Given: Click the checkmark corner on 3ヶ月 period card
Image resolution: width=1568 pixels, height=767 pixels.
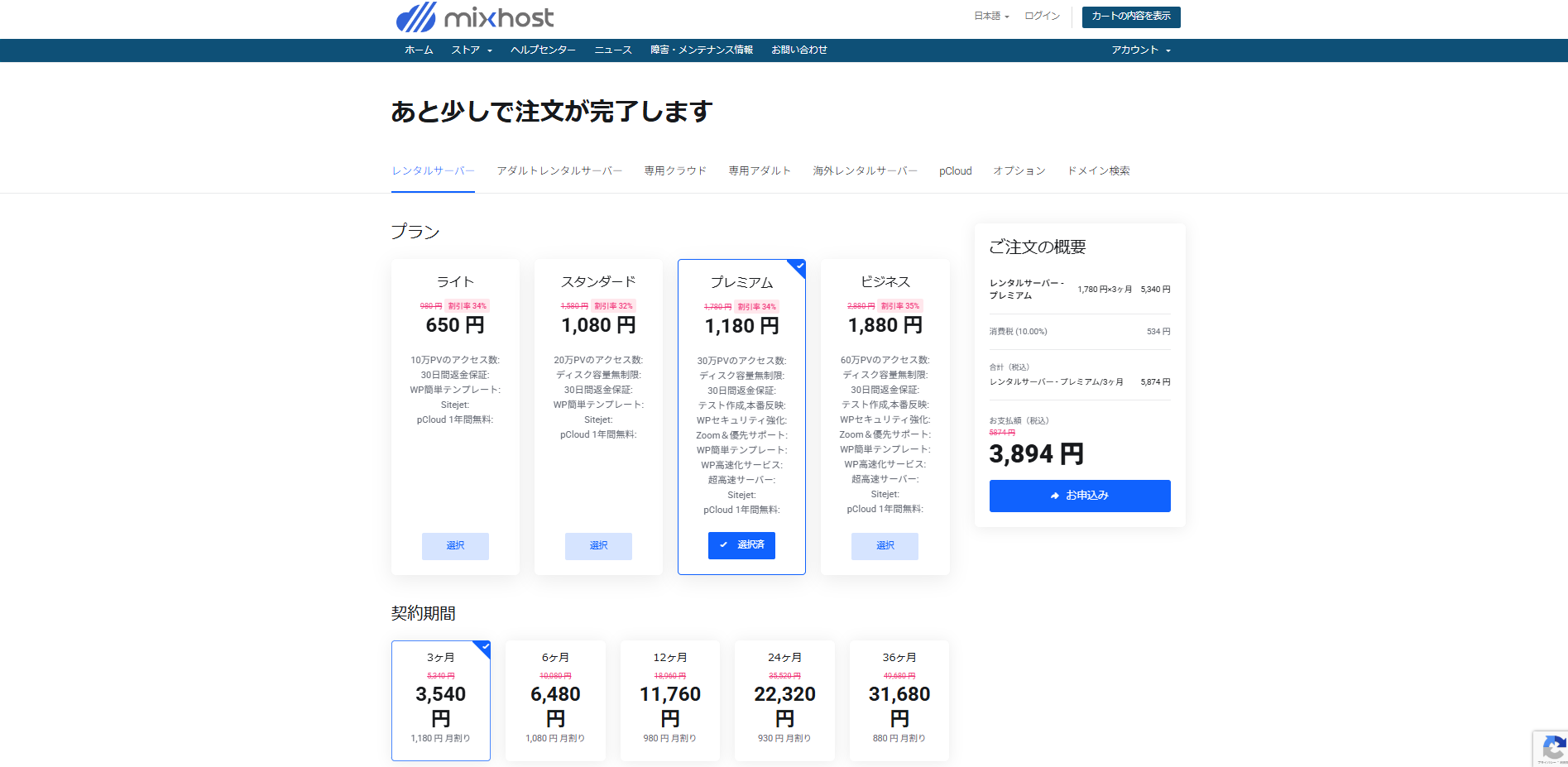Looking at the screenshot, I should pyautogui.click(x=484, y=647).
